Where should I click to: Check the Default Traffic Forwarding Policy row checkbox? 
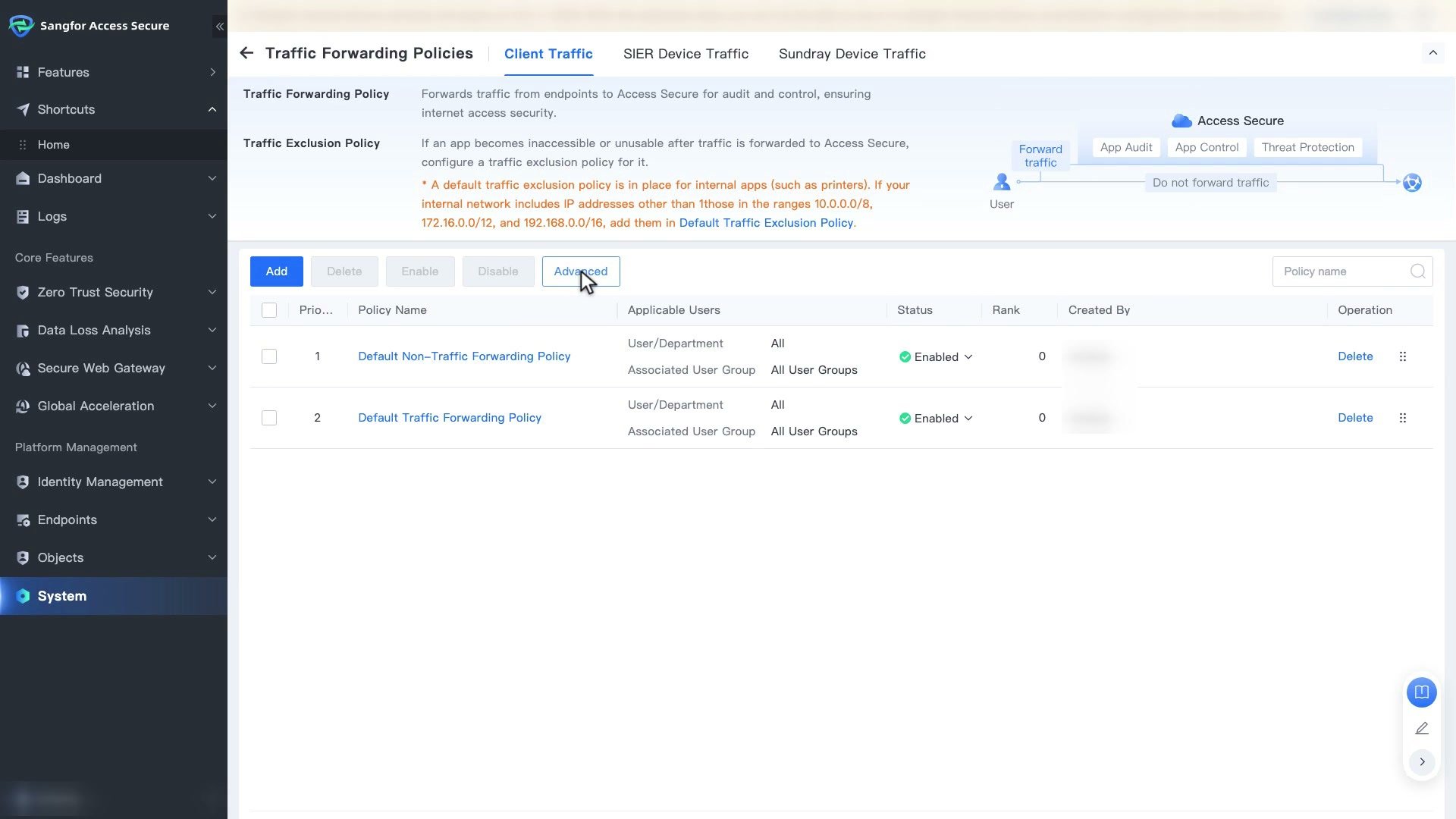point(269,418)
